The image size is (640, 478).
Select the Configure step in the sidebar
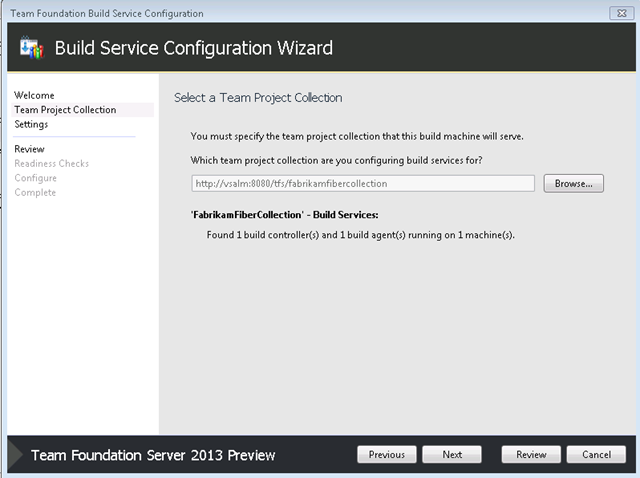click(36, 178)
